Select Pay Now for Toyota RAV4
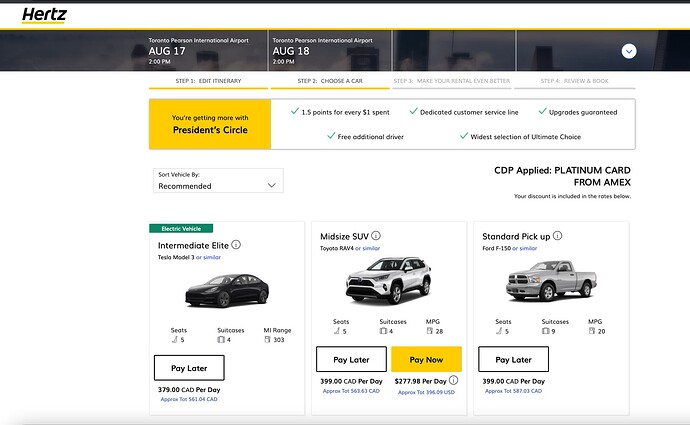The image size is (690, 425). (426, 359)
